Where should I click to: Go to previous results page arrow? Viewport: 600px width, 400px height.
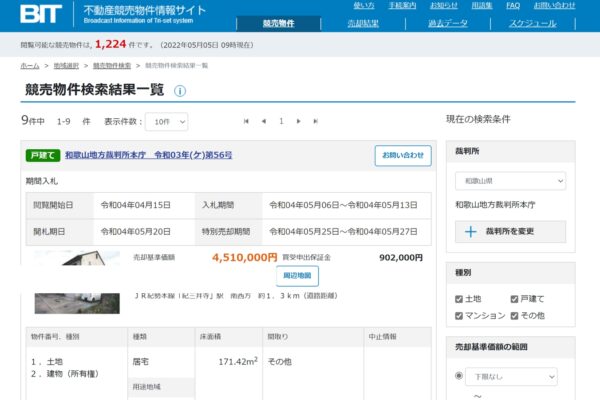[x=264, y=121]
